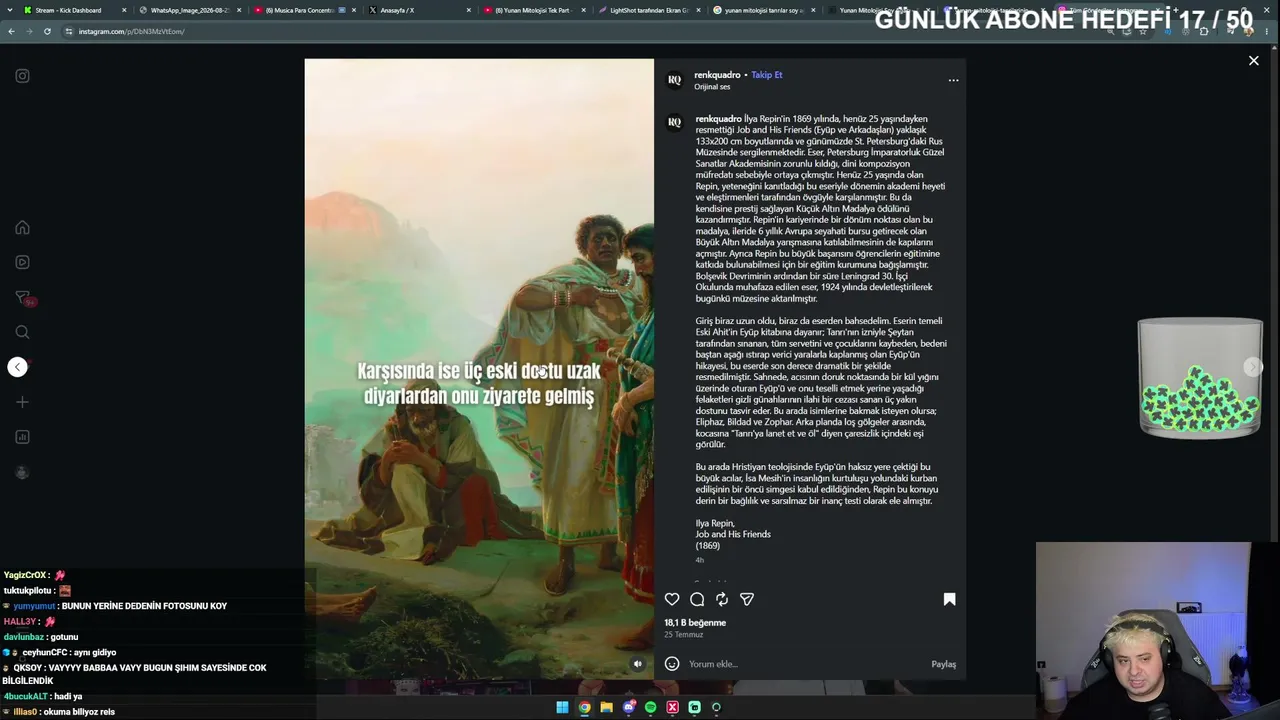Follow renkquadro with Takip Et
Screen dimensions: 1280x720
pos(767,75)
